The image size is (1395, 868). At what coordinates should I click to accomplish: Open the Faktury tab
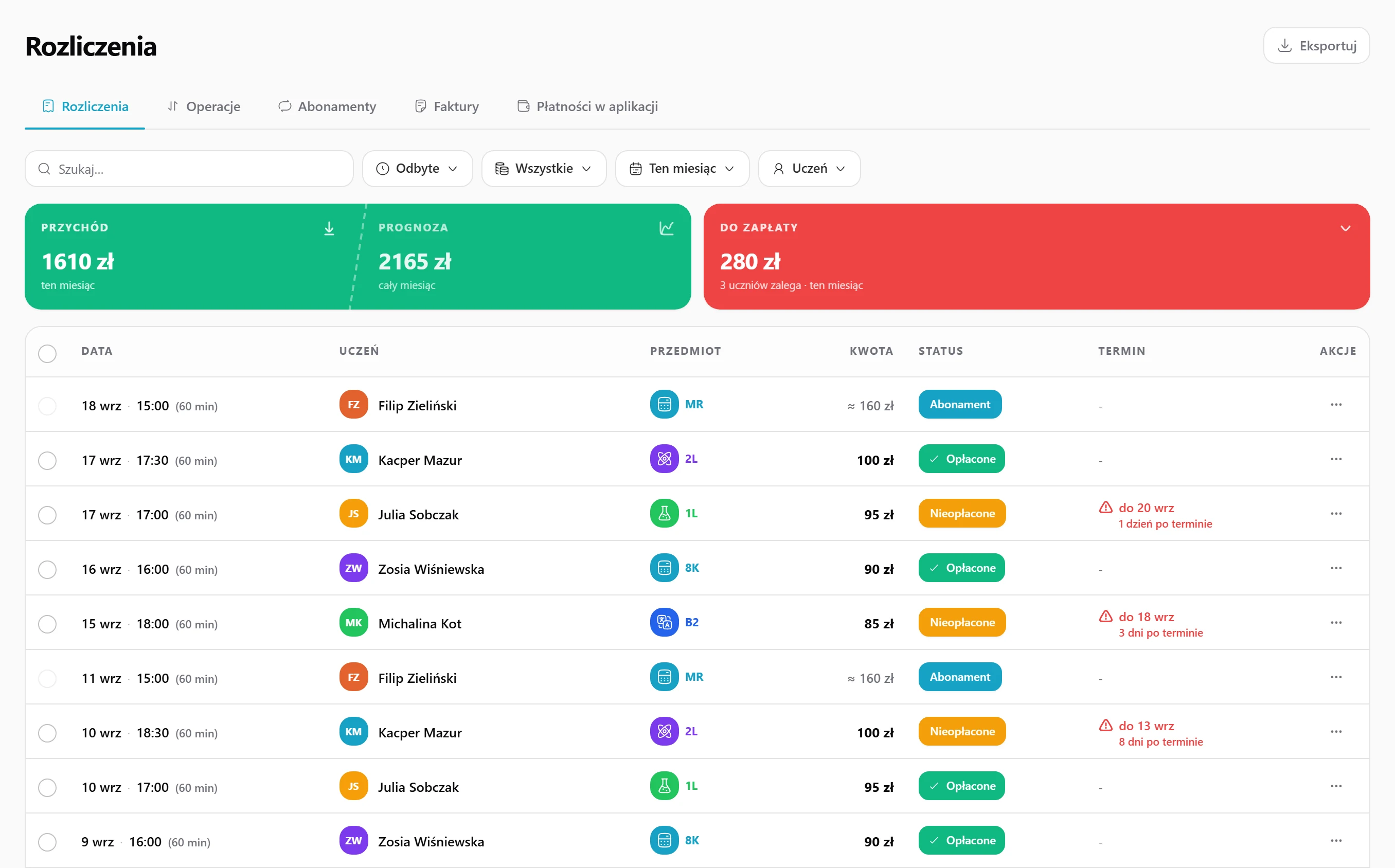[x=446, y=106]
